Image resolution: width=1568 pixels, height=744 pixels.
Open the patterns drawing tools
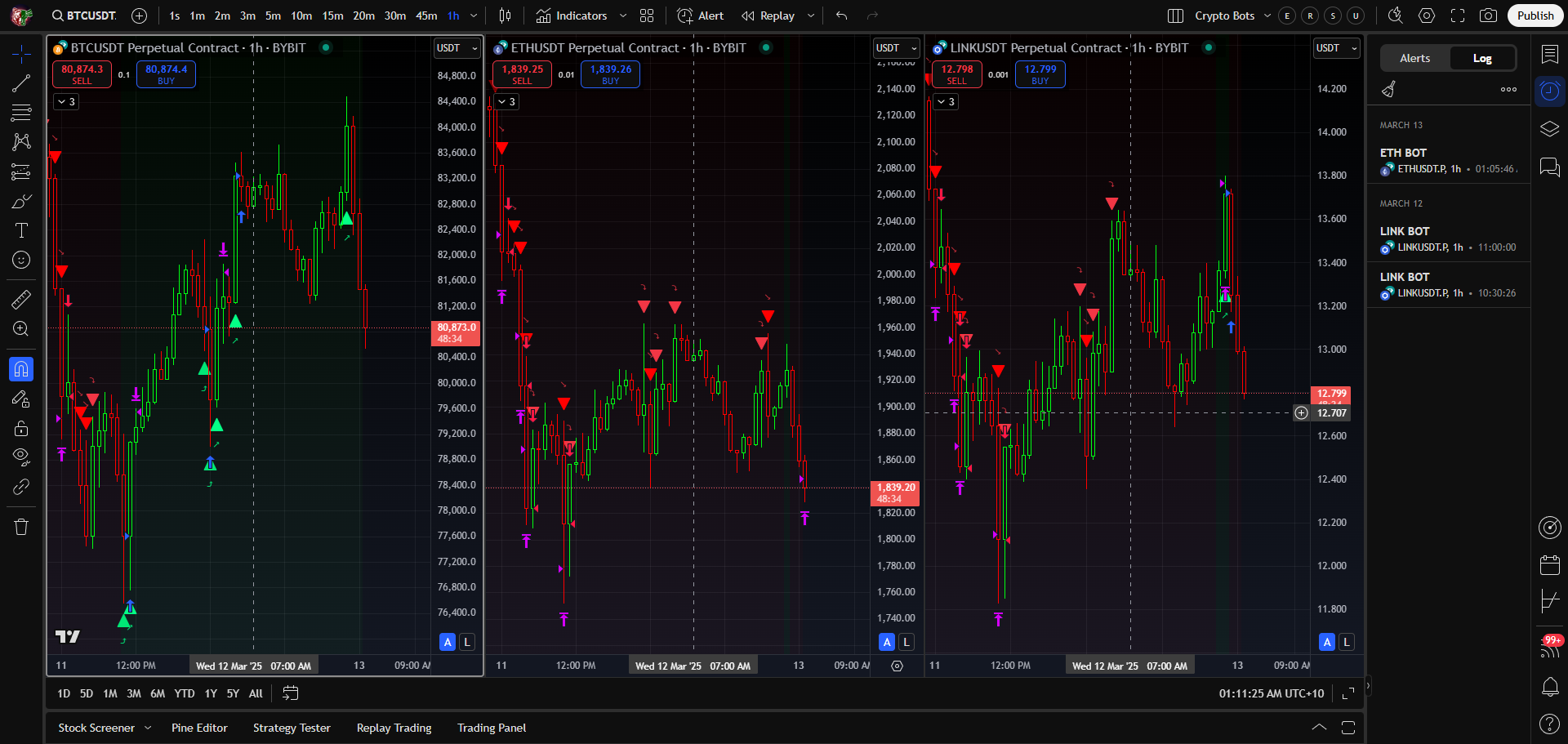click(21, 142)
